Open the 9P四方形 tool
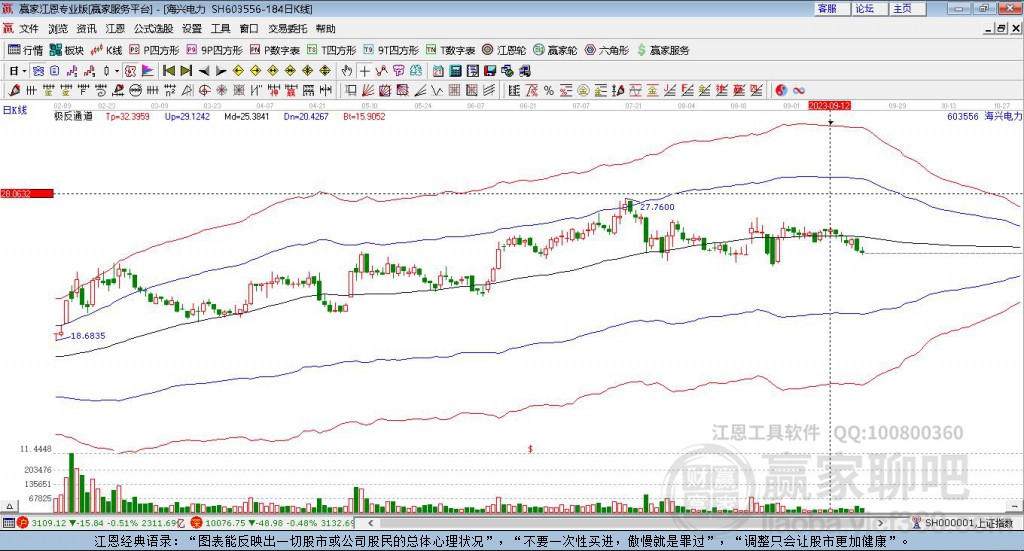Screen dimensions: 1024x551 [x=214, y=50]
